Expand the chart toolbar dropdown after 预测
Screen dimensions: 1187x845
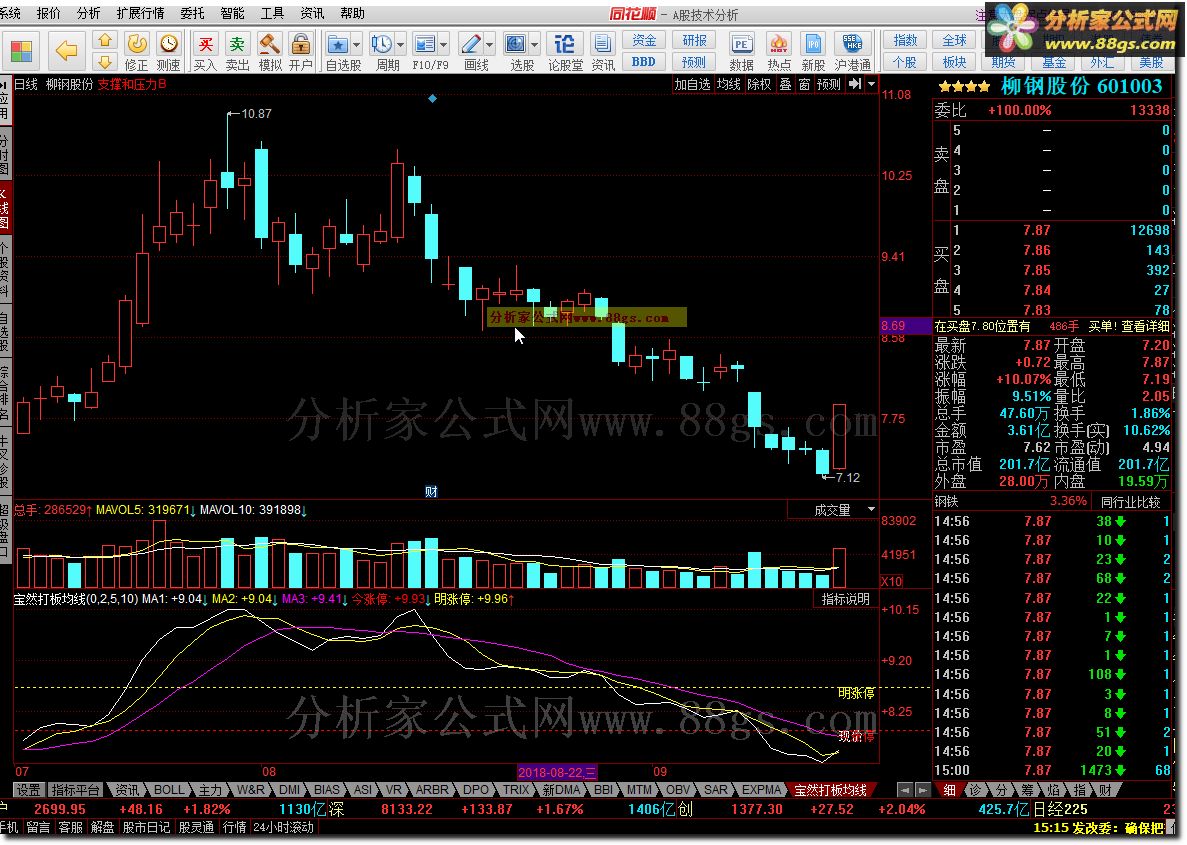[871, 84]
